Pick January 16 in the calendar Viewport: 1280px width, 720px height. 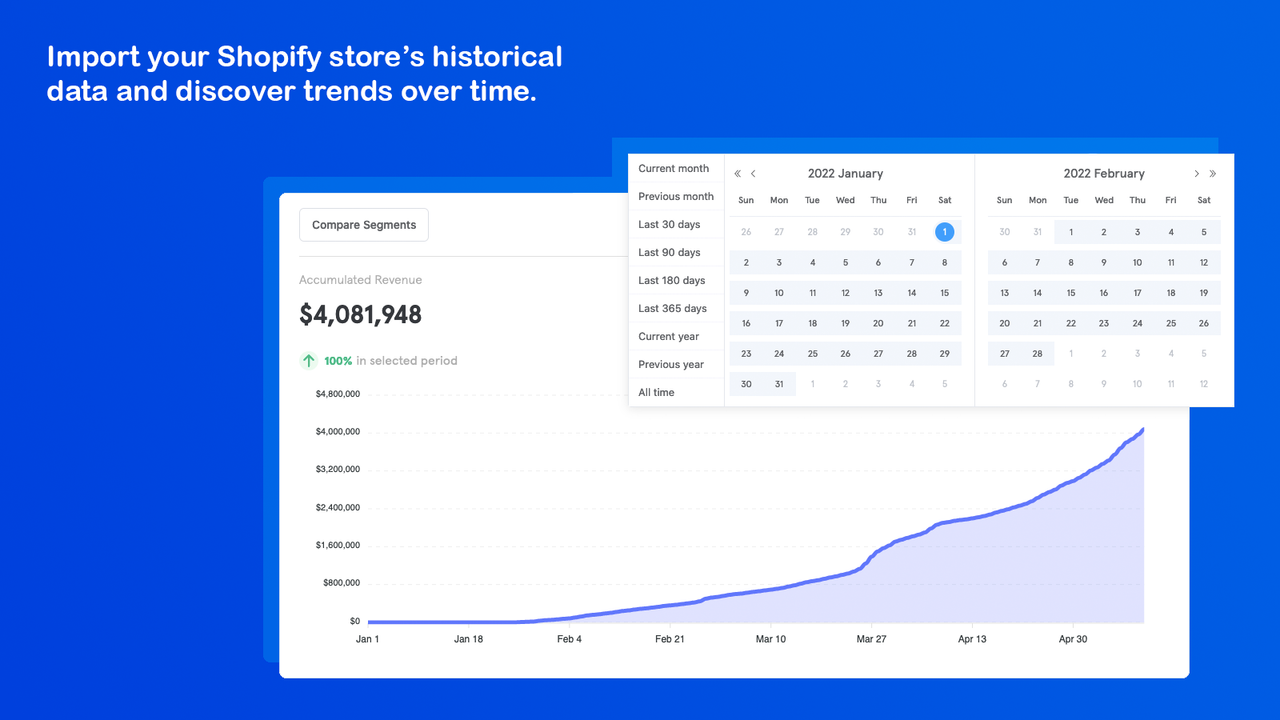746,323
